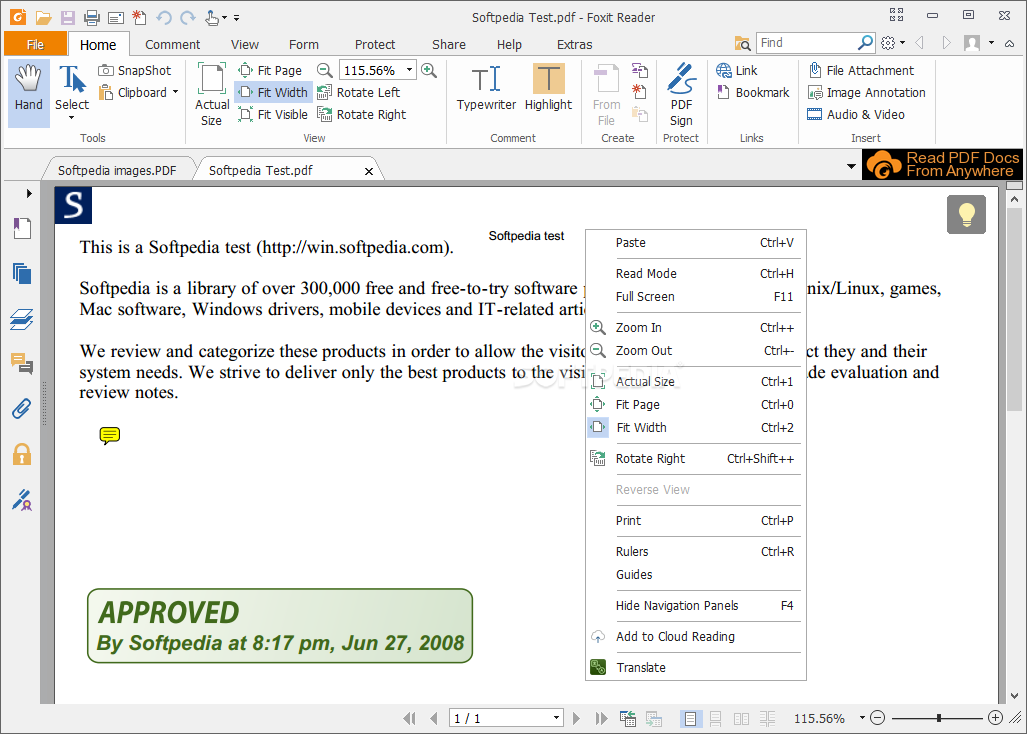Go to the next page arrow

pyautogui.click(x=576, y=718)
